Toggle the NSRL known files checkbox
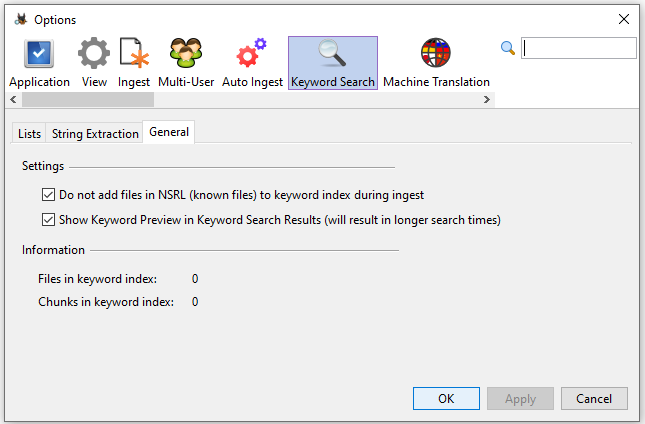 pyautogui.click(x=48, y=195)
